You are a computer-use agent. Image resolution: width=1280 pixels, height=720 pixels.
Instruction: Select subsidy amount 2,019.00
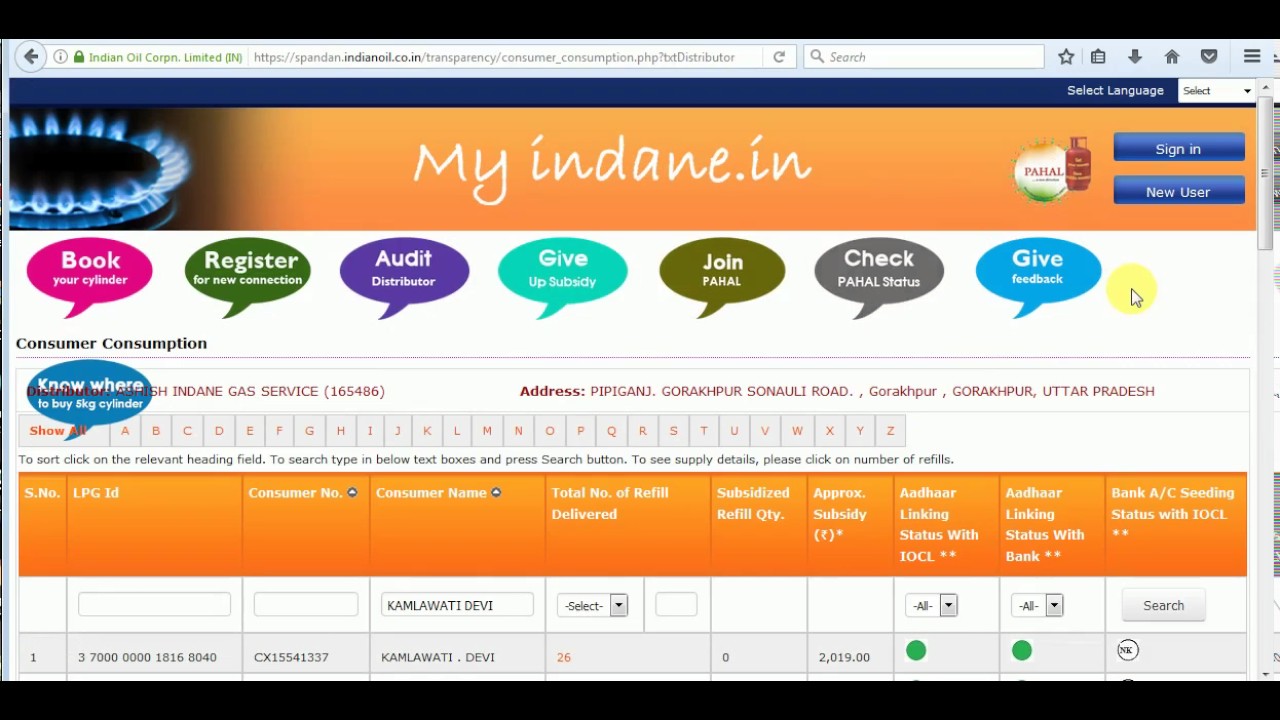point(844,657)
